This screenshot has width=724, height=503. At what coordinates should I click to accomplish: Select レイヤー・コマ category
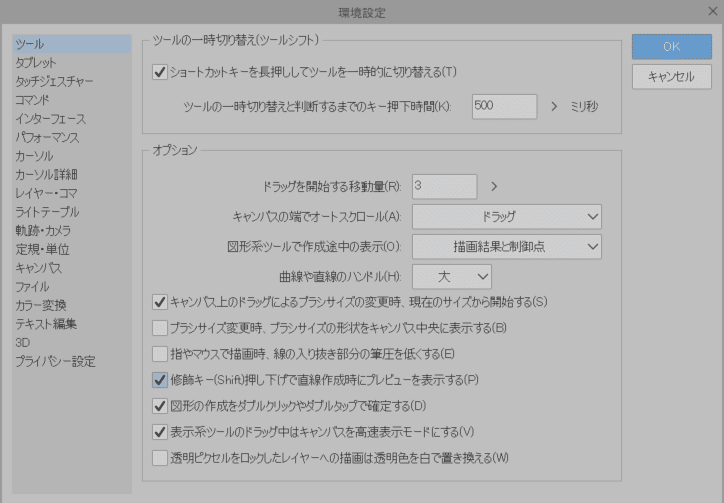tap(46, 193)
